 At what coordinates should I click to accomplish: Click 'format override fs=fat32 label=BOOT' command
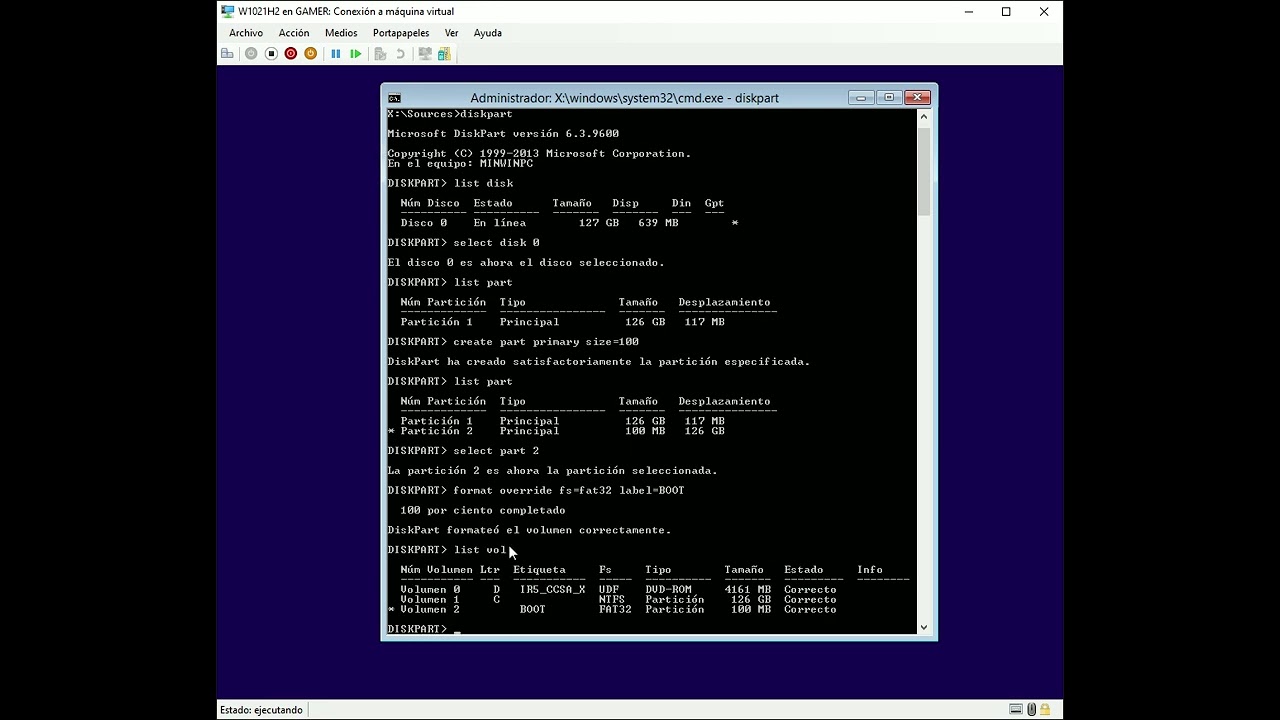(569, 491)
